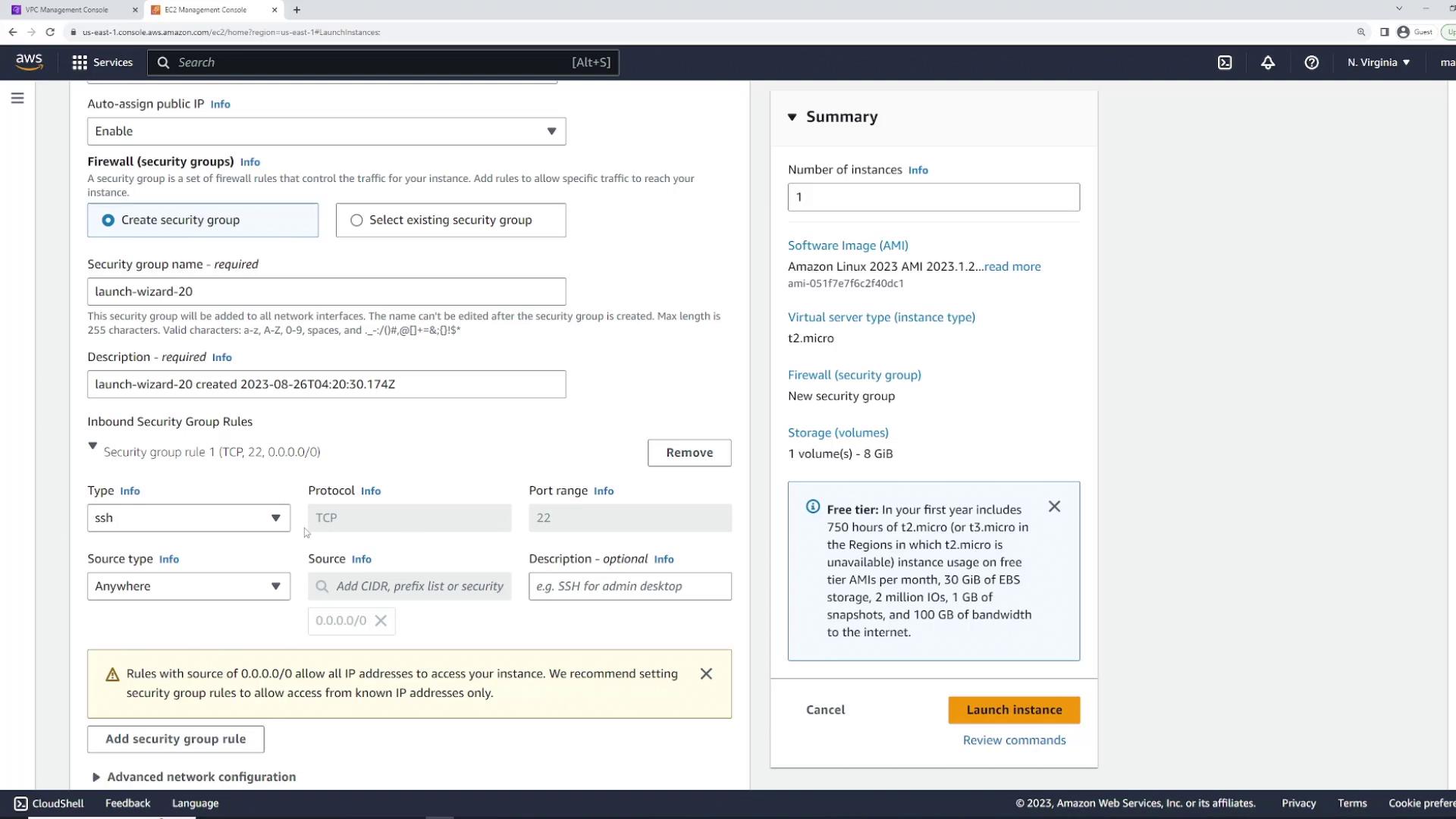Open the notifications bell icon

(x=1268, y=63)
